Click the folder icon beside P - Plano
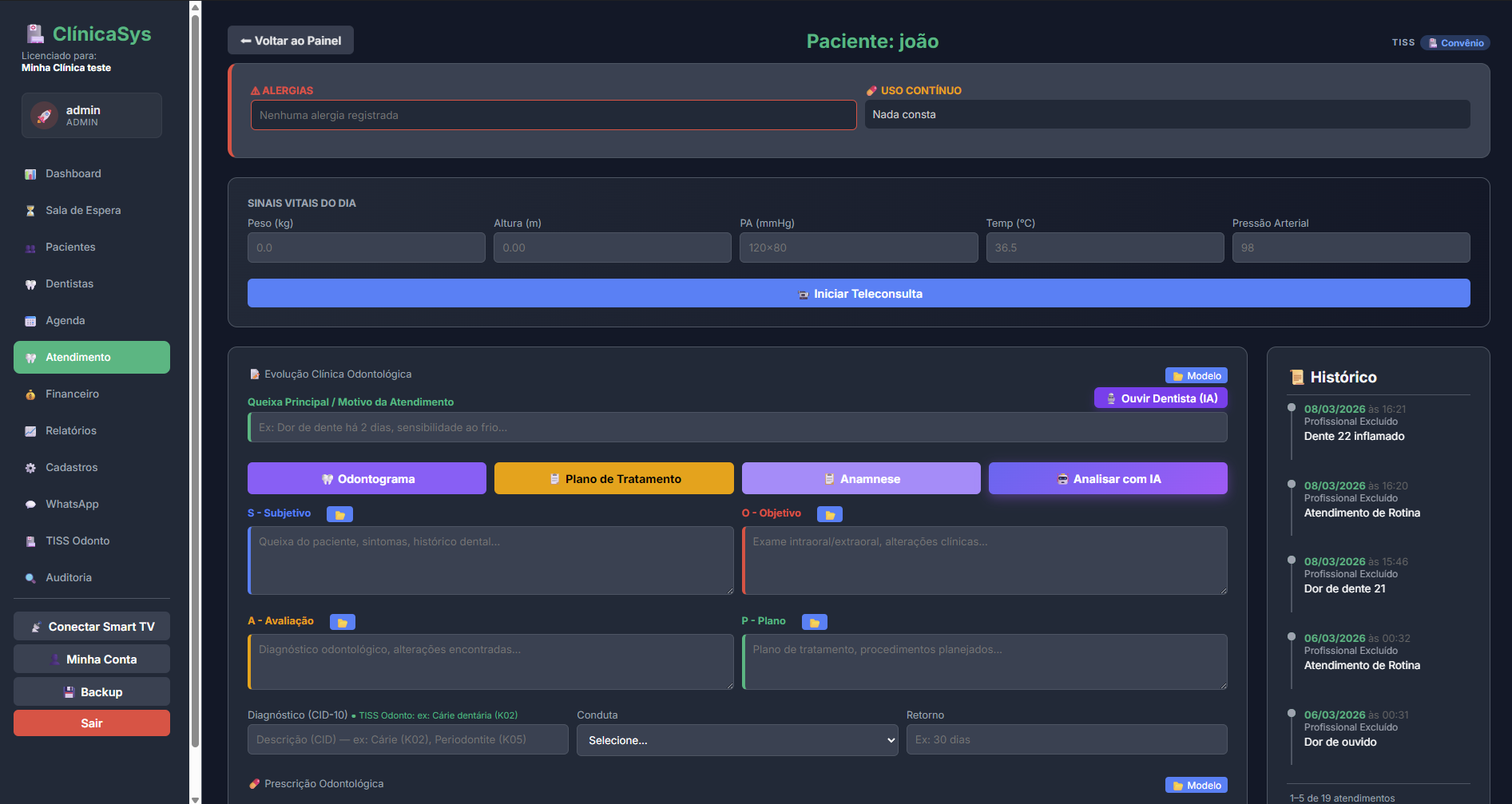This screenshot has width=1512, height=804. tap(814, 623)
